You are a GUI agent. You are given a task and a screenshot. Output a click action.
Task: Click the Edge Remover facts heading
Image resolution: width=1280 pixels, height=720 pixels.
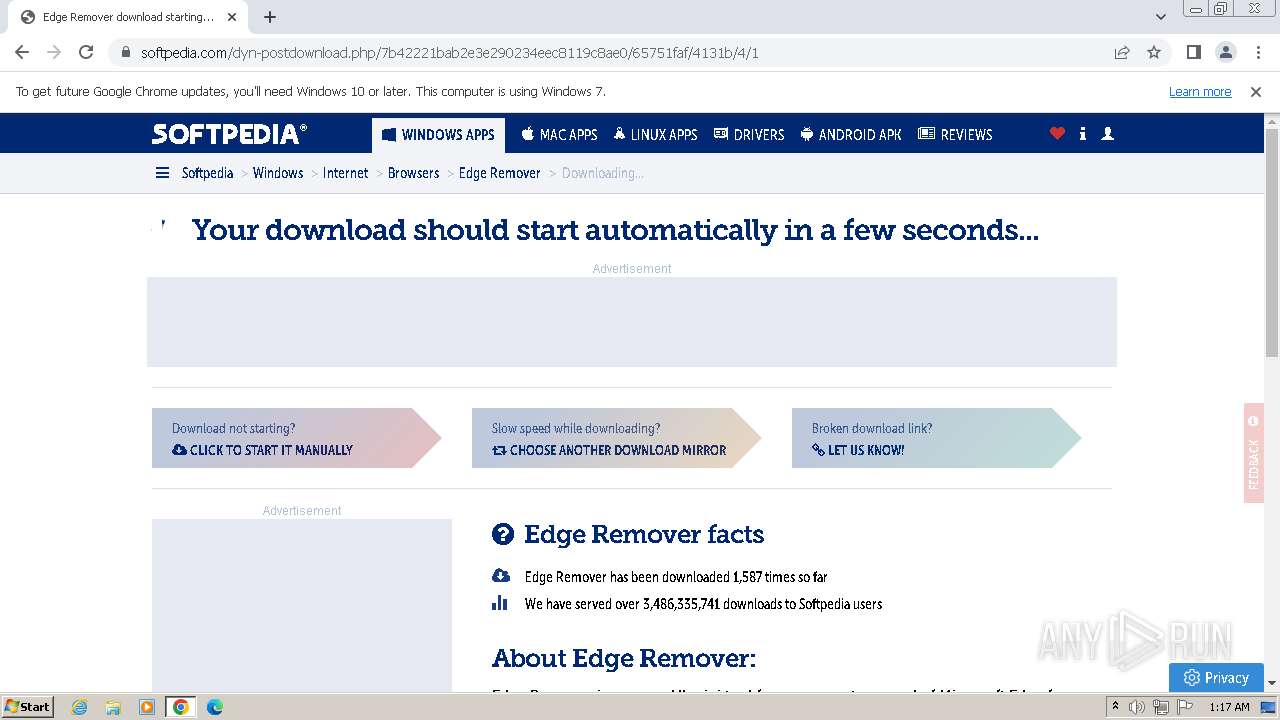coord(644,534)
